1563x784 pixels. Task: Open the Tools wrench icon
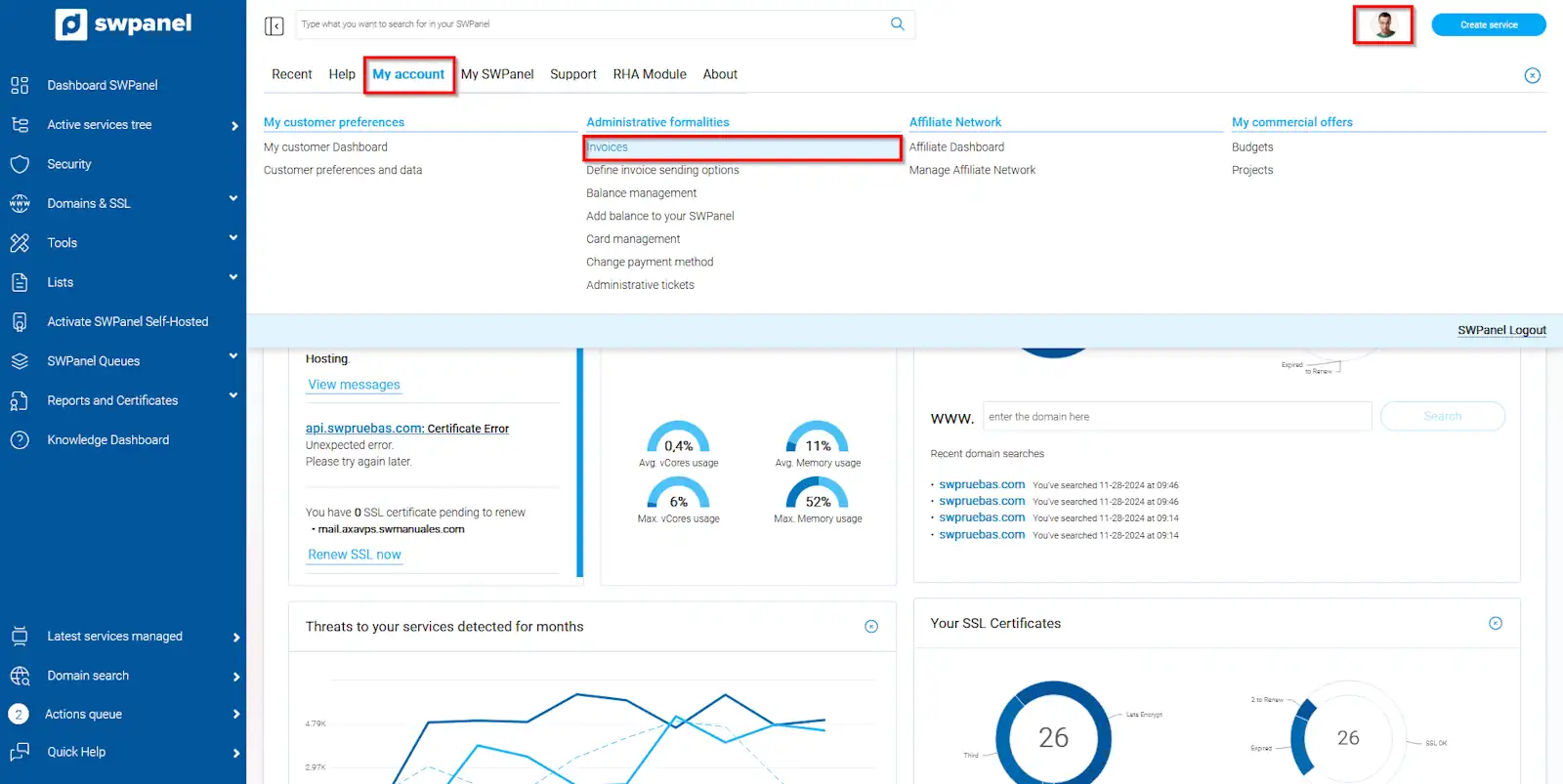tap(20, 243)
